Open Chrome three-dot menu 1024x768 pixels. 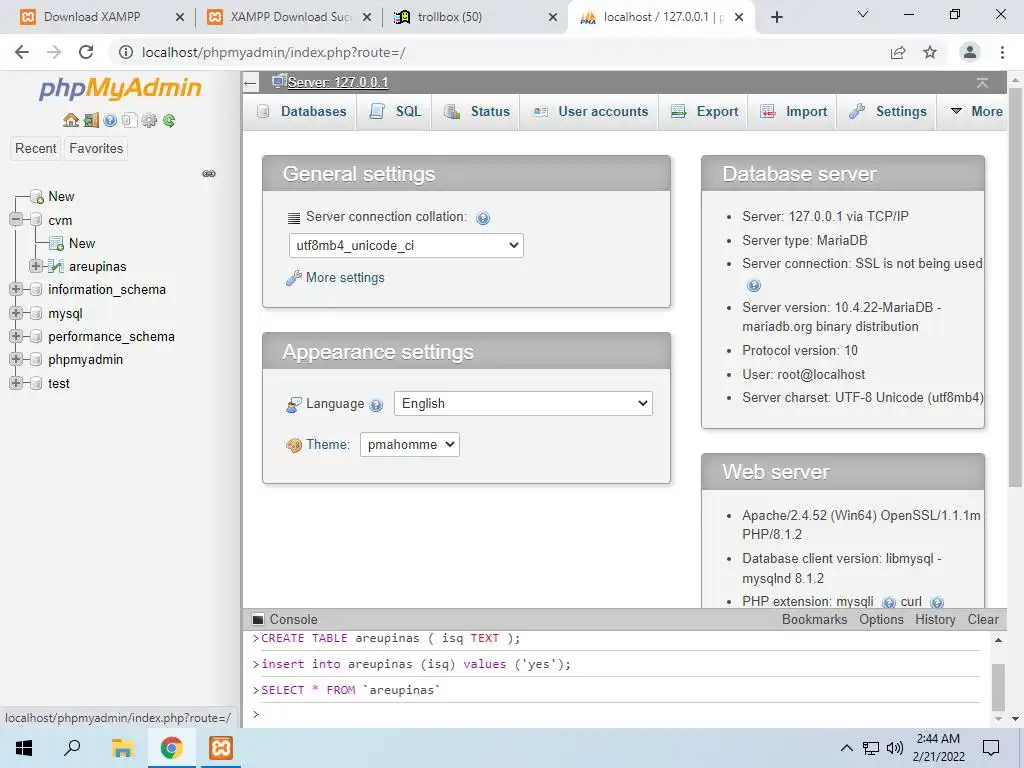tap(1002, 52)
